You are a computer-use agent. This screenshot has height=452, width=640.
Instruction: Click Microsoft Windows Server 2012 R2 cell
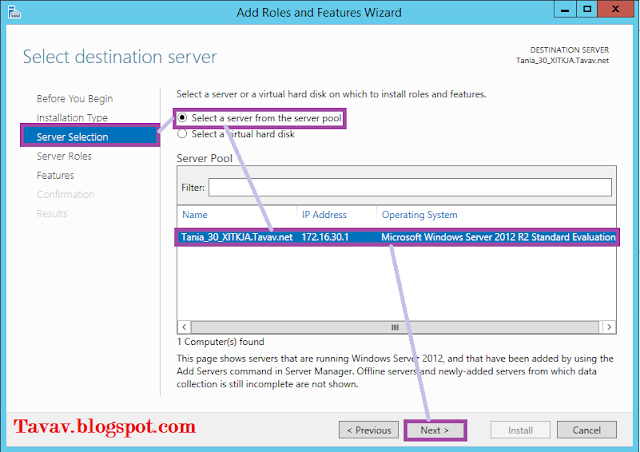[x=498, y=237]
